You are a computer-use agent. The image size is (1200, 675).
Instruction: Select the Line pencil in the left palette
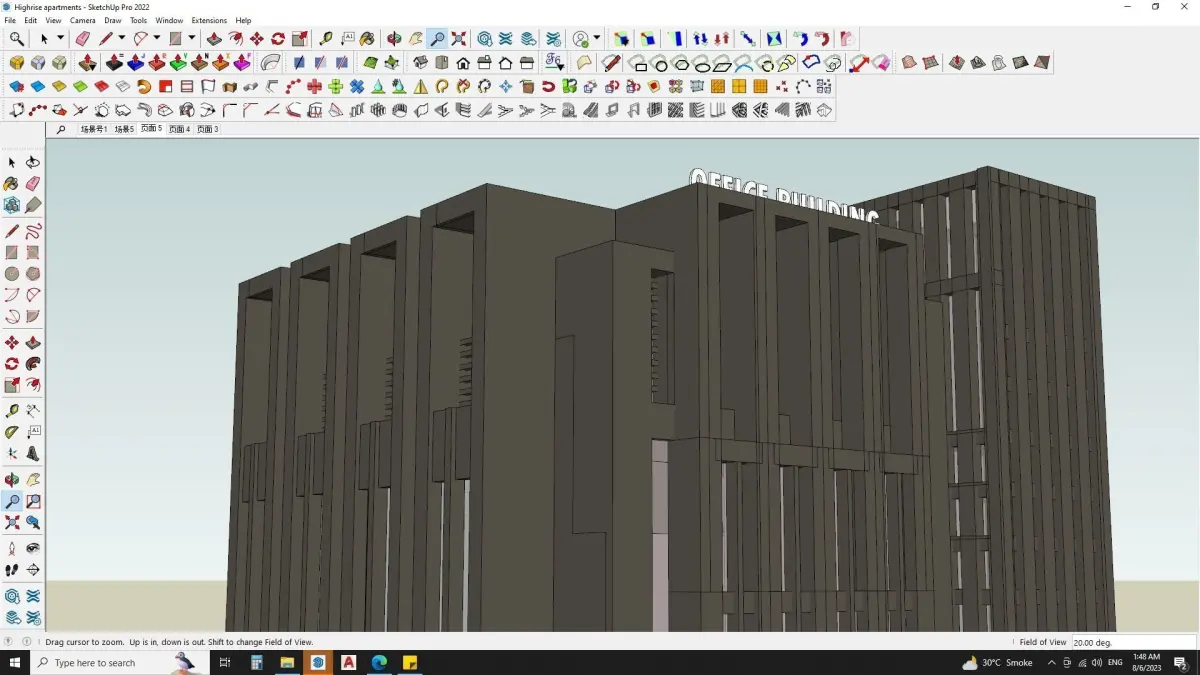click(12, 231)
